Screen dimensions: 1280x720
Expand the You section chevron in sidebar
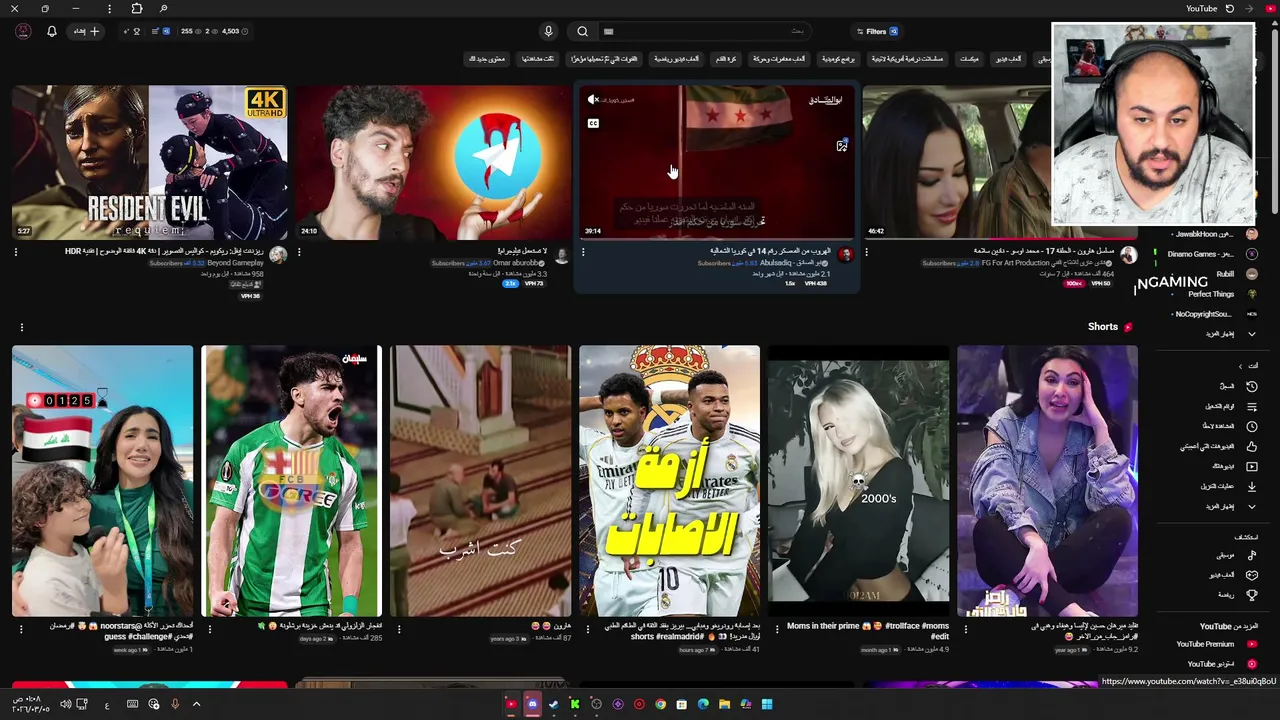click(x=1241, y=366)
